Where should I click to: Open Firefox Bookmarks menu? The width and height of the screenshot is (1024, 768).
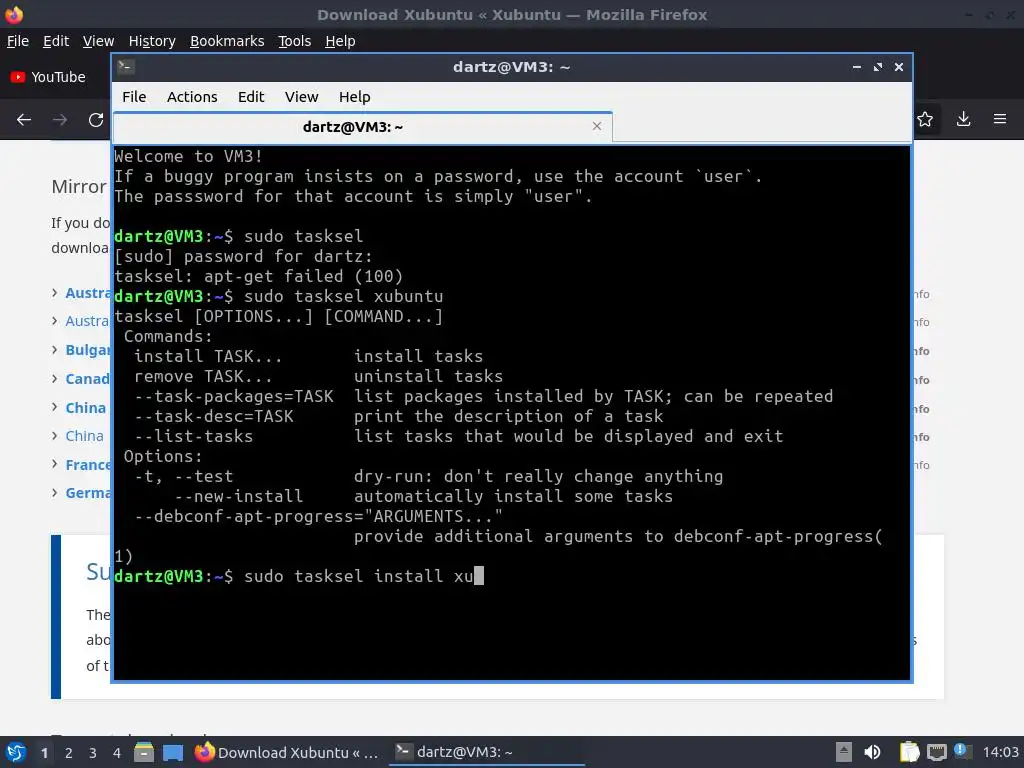click(x=227, y=41)
